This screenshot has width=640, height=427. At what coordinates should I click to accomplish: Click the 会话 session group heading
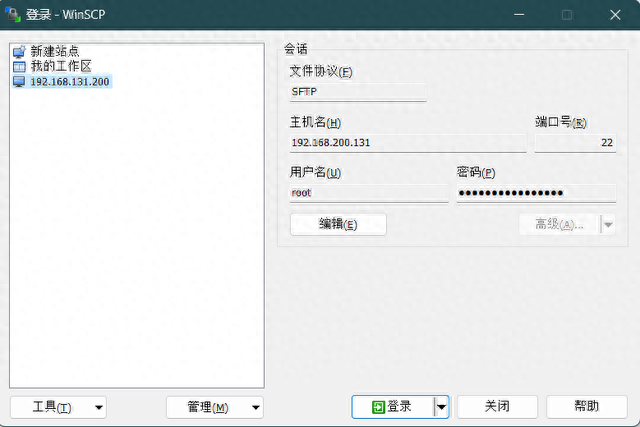(x=296, y=49)
